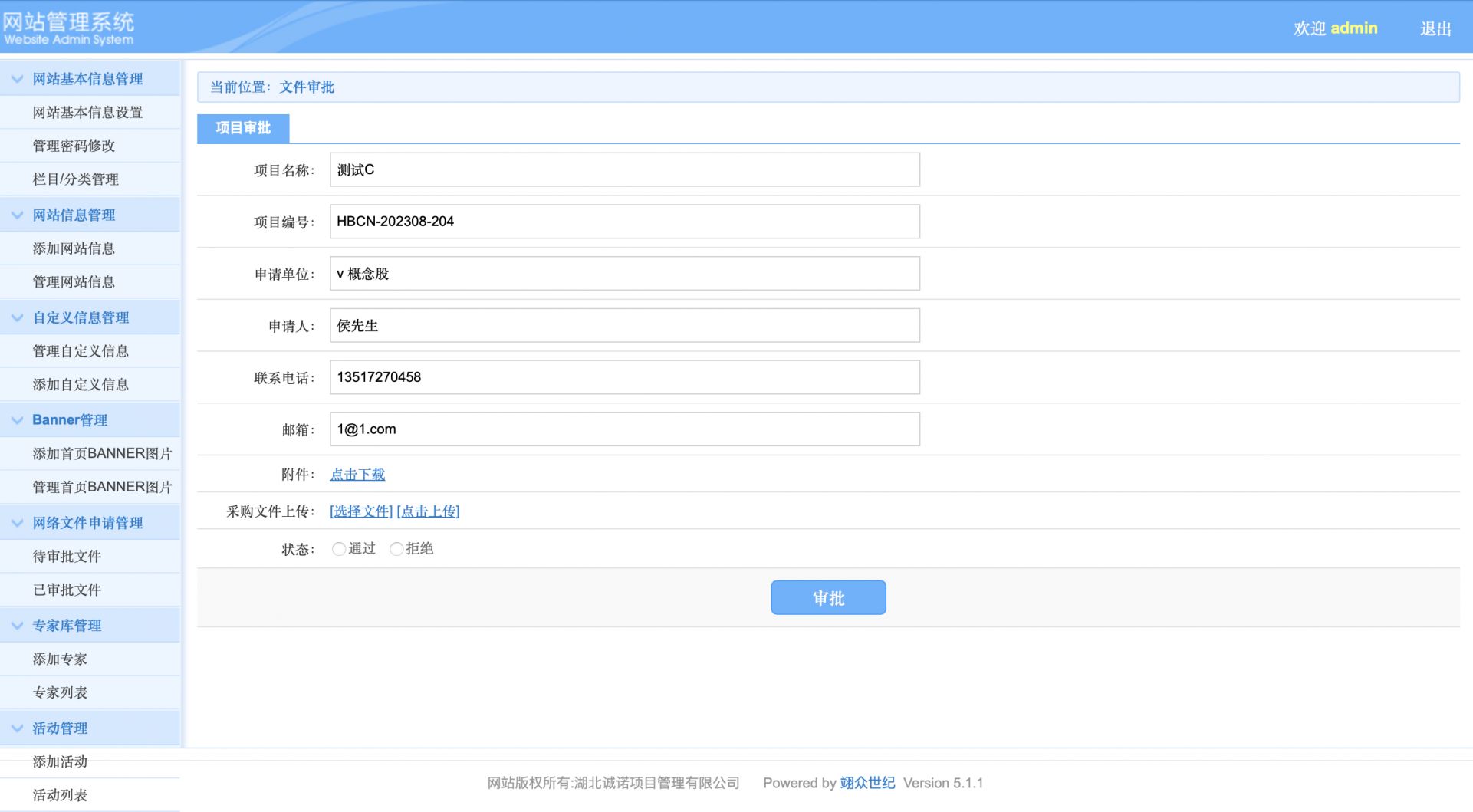Collapse the 网站基本信息管理 chevron icon

(17, 79)
